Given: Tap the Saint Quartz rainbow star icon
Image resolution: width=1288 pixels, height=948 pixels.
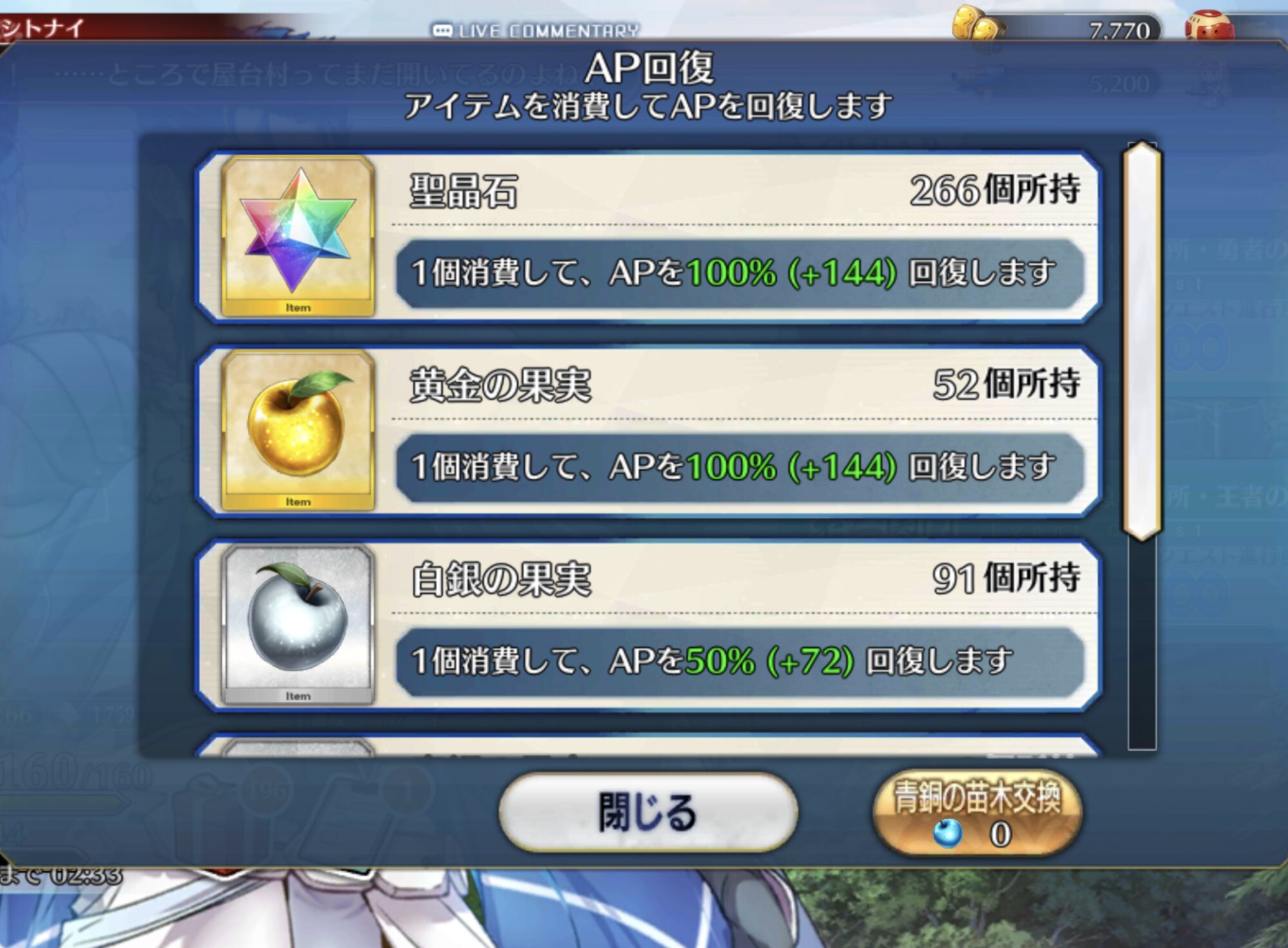Looking at the screenshot, I should pos(298,237).
